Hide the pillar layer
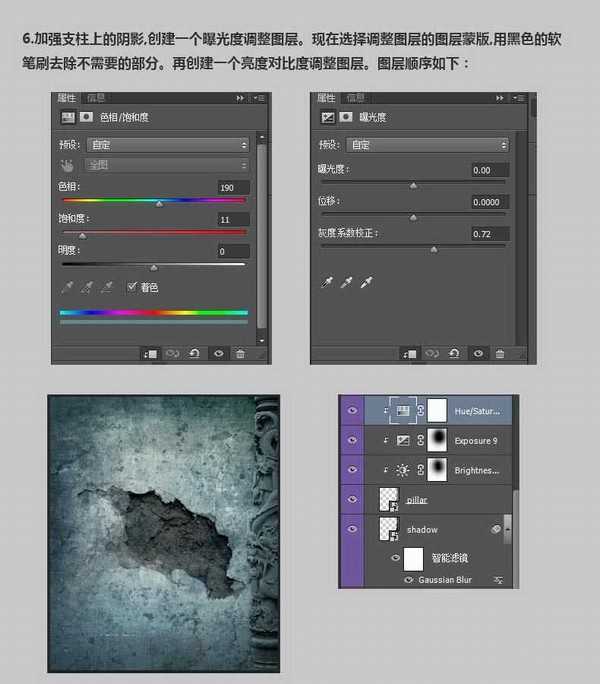This screenshot has width=600, height=684. tap(351, 498)
